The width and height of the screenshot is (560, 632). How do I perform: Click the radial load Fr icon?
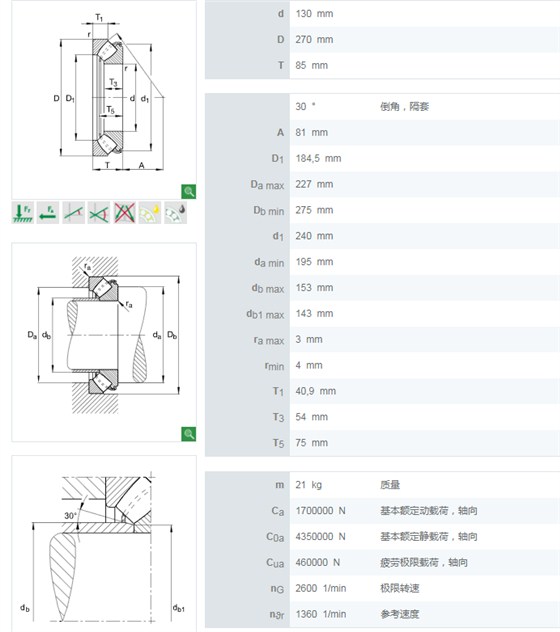(x=23, y=212)
